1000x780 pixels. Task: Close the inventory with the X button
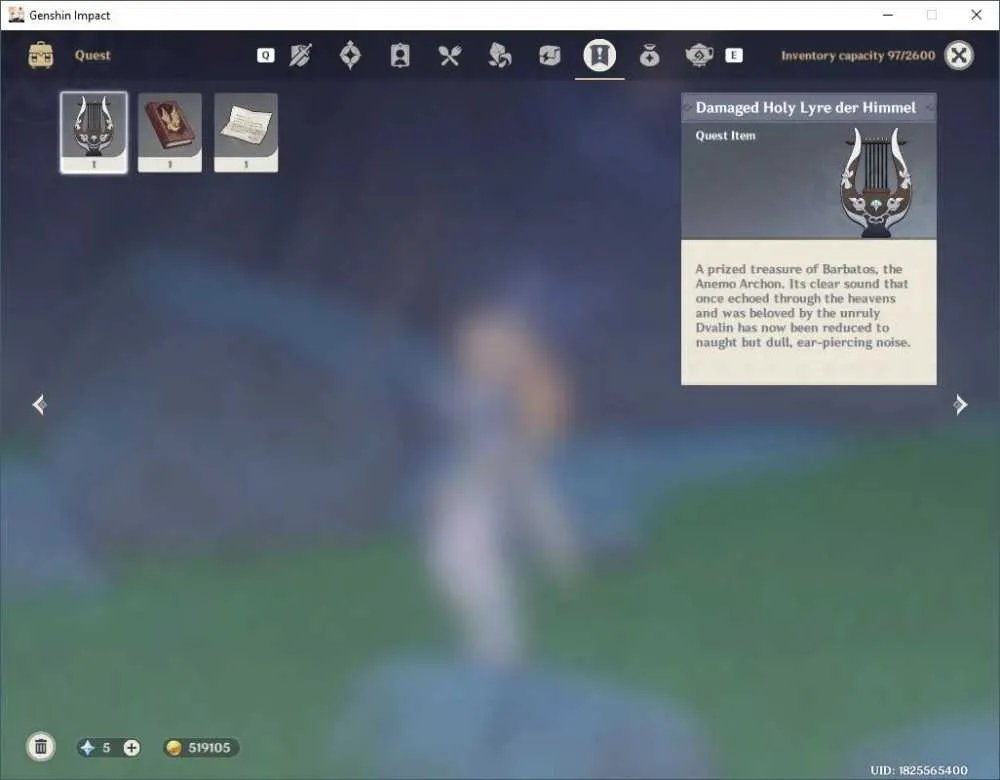pyautogui.click(x=959, y=55)
